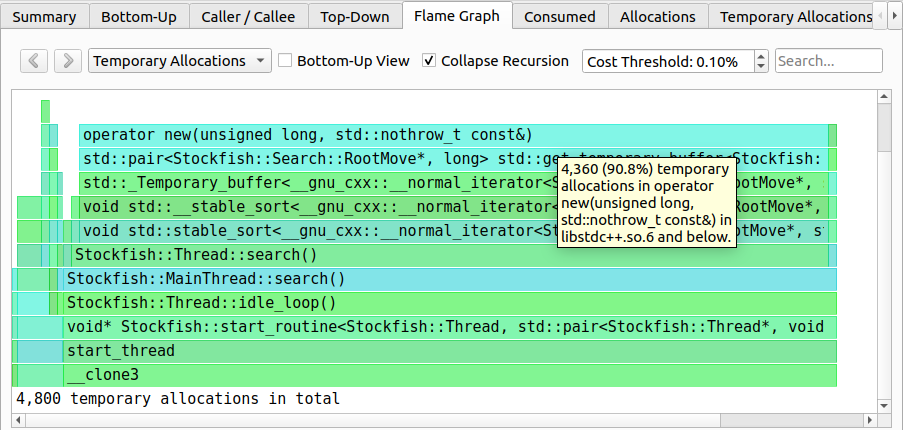Select the Stockfish::Thread::search() frame

(x=450, y=255)
